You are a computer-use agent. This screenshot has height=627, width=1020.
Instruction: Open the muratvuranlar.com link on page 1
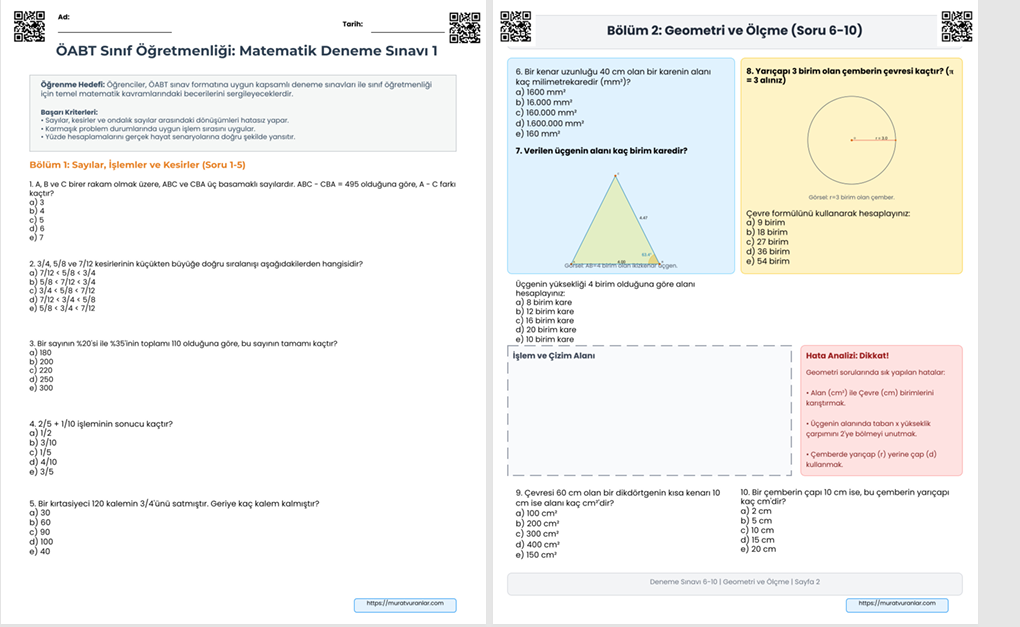coord(404,604)
